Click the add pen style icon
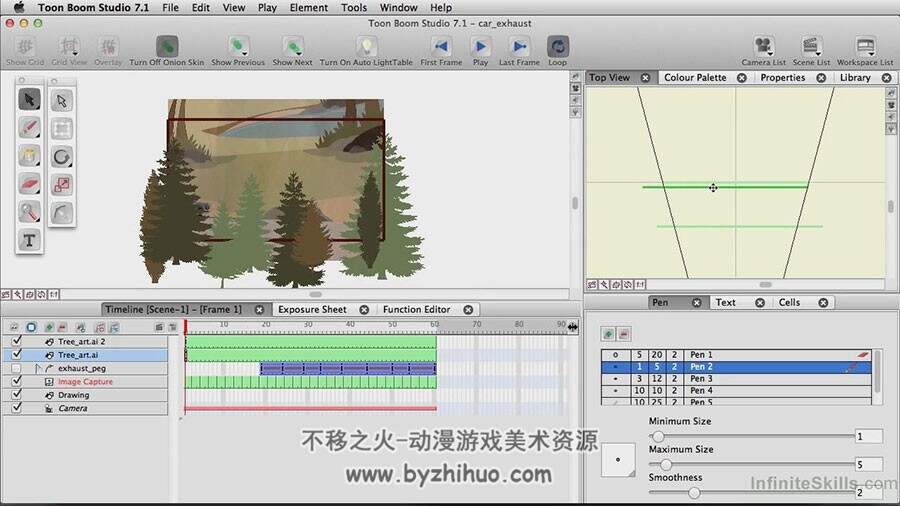The image size is (900, 506). 608,334
